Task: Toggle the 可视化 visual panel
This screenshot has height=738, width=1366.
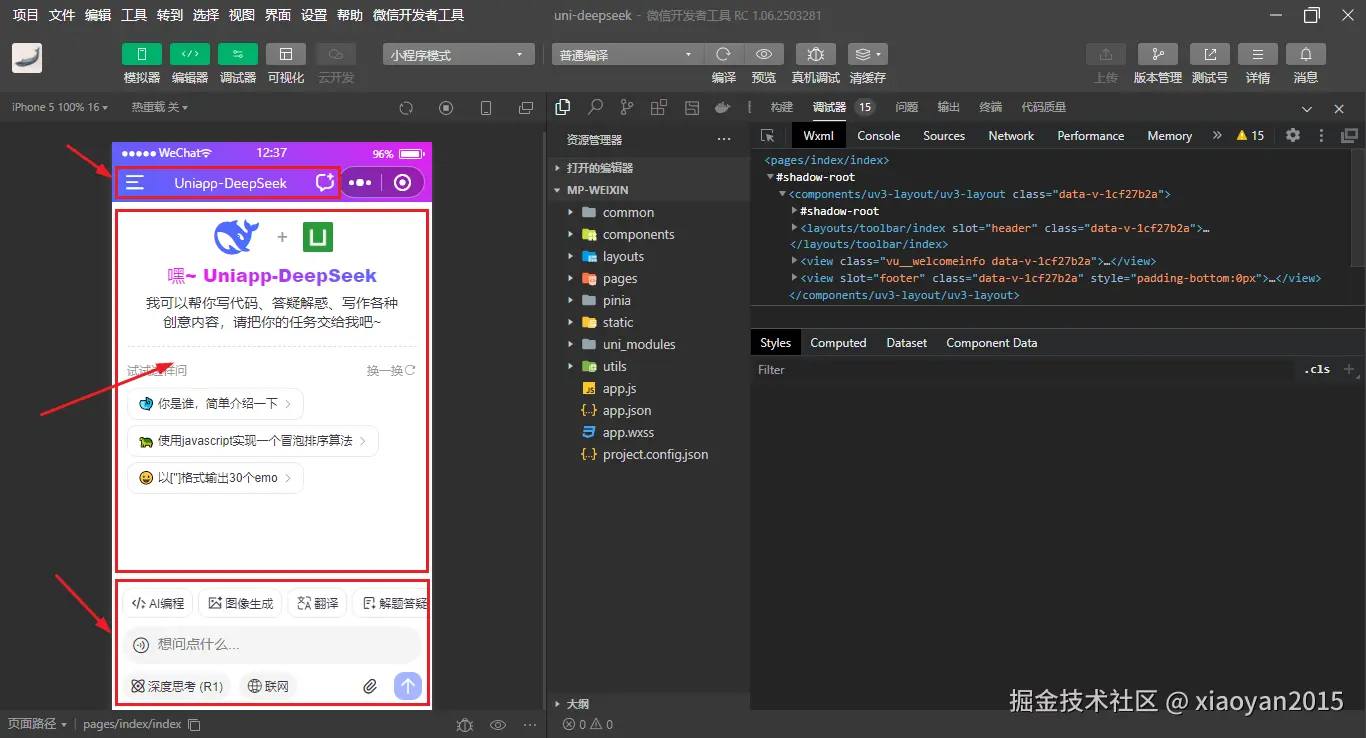Action: pos(286,54)
